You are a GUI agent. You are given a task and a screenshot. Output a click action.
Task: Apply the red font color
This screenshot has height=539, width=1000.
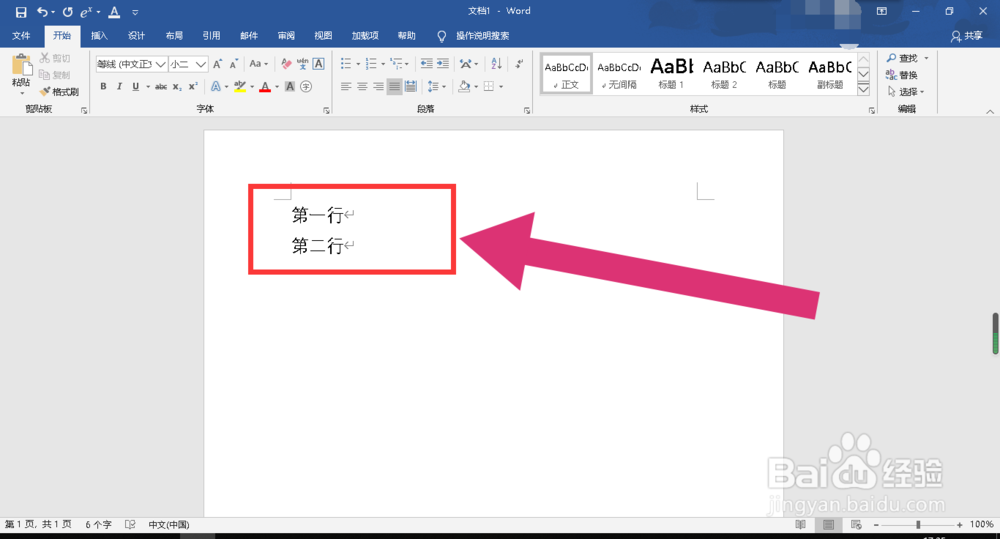point(265,87)
